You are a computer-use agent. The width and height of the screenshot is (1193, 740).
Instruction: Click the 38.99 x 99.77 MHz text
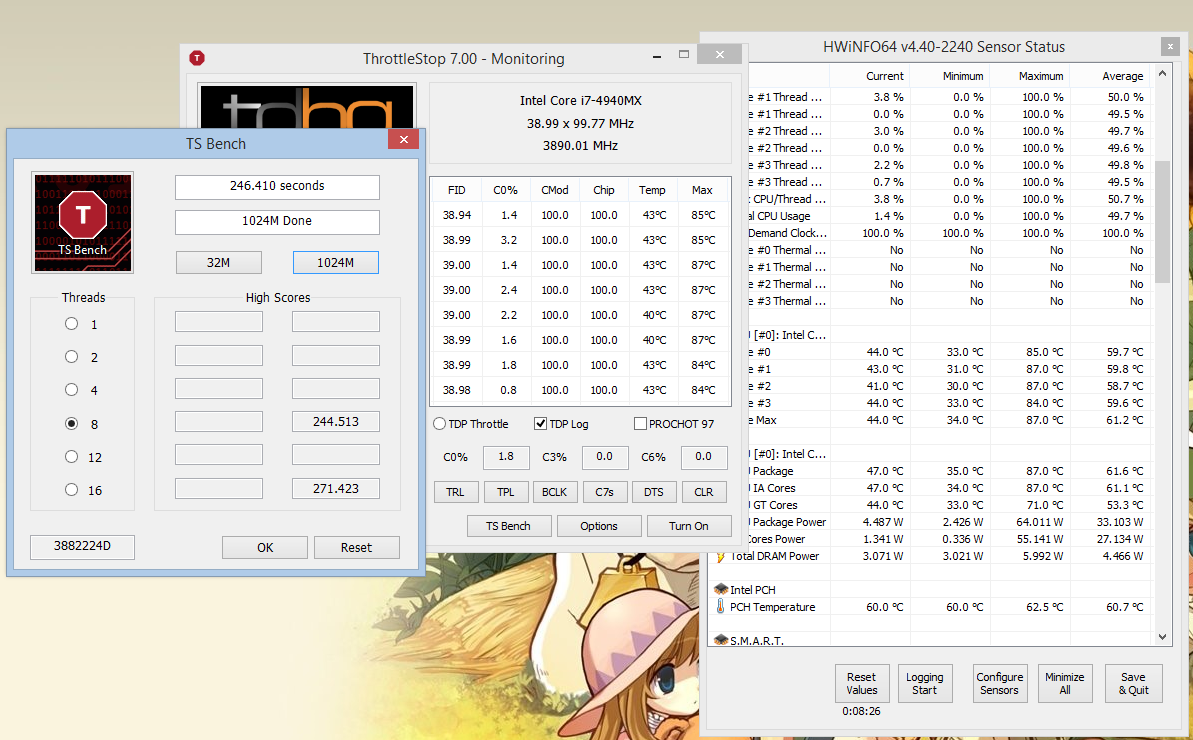coord(581,123)
